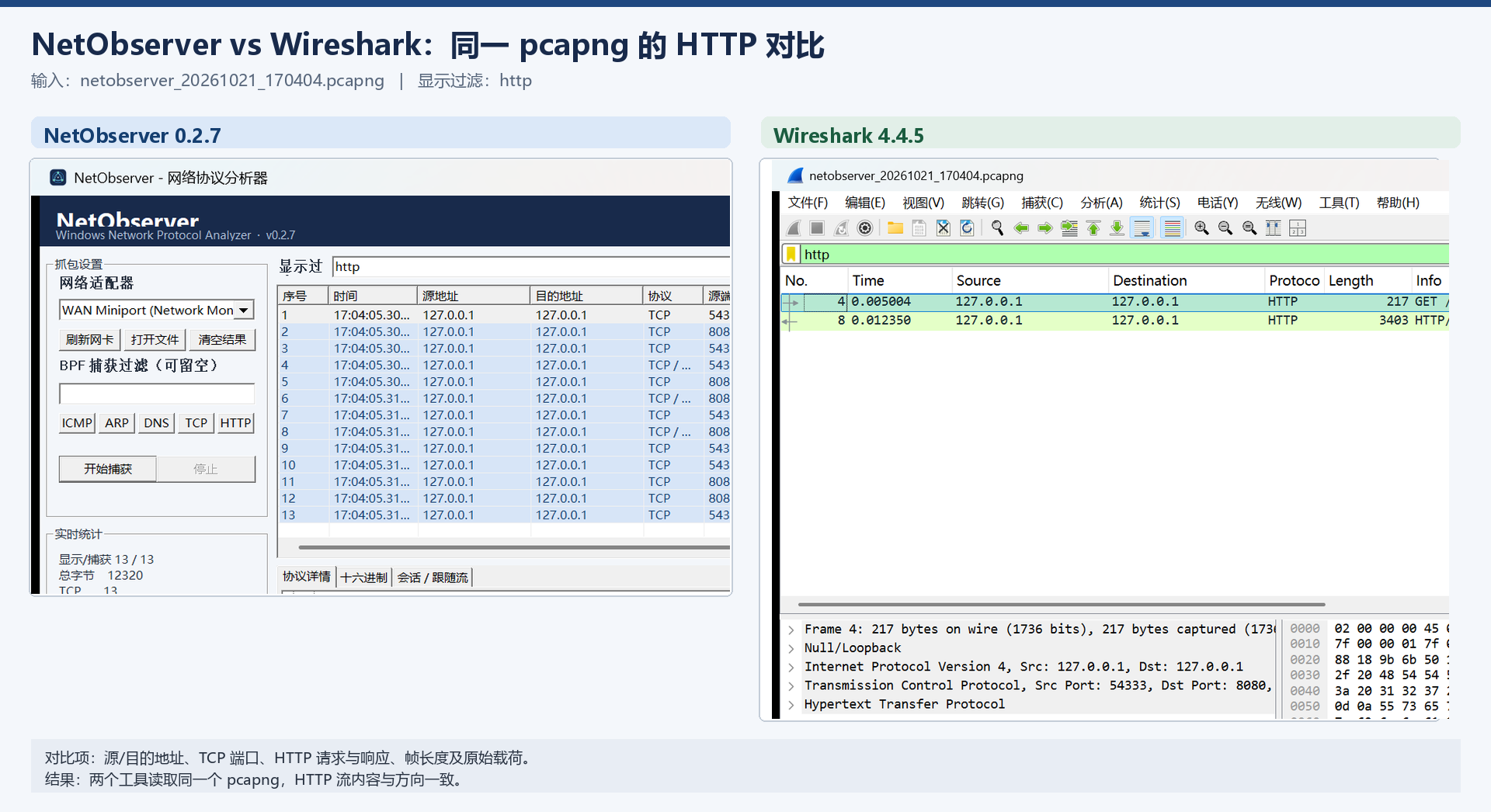Click Wireshark's filter bookmark icon
Viewport: 1491px width, 812px height.
(x=791, y=254)
